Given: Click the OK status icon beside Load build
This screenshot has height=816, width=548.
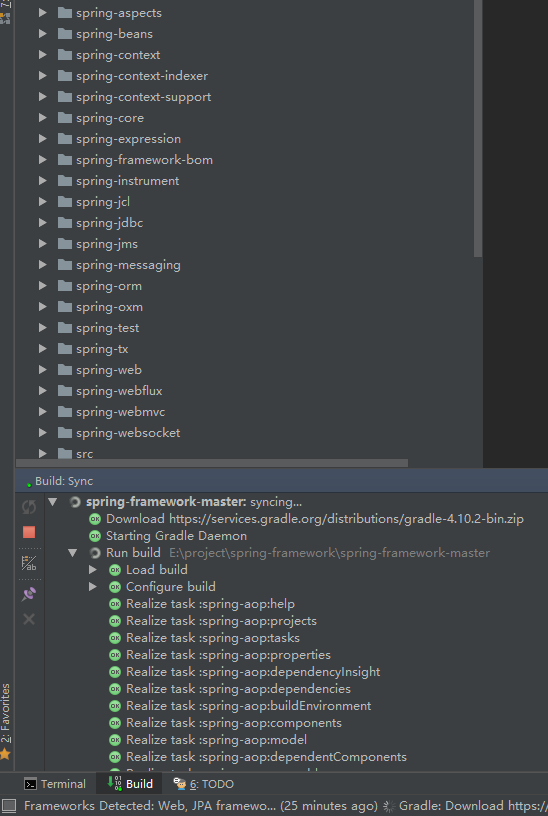Looking at the screenshot, I should coord(115,570).
